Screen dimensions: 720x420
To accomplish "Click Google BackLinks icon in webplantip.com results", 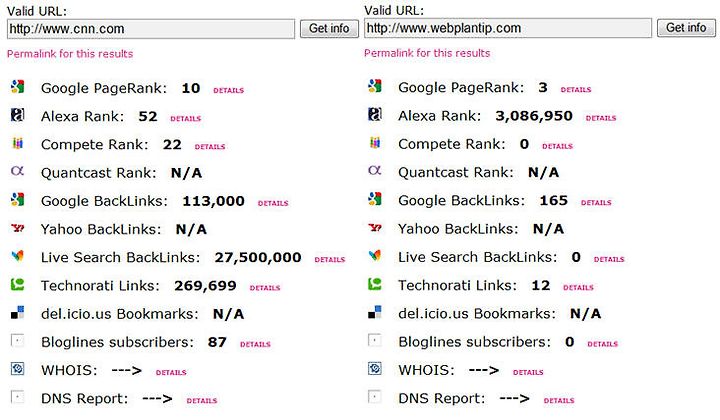I will [375, 199].
